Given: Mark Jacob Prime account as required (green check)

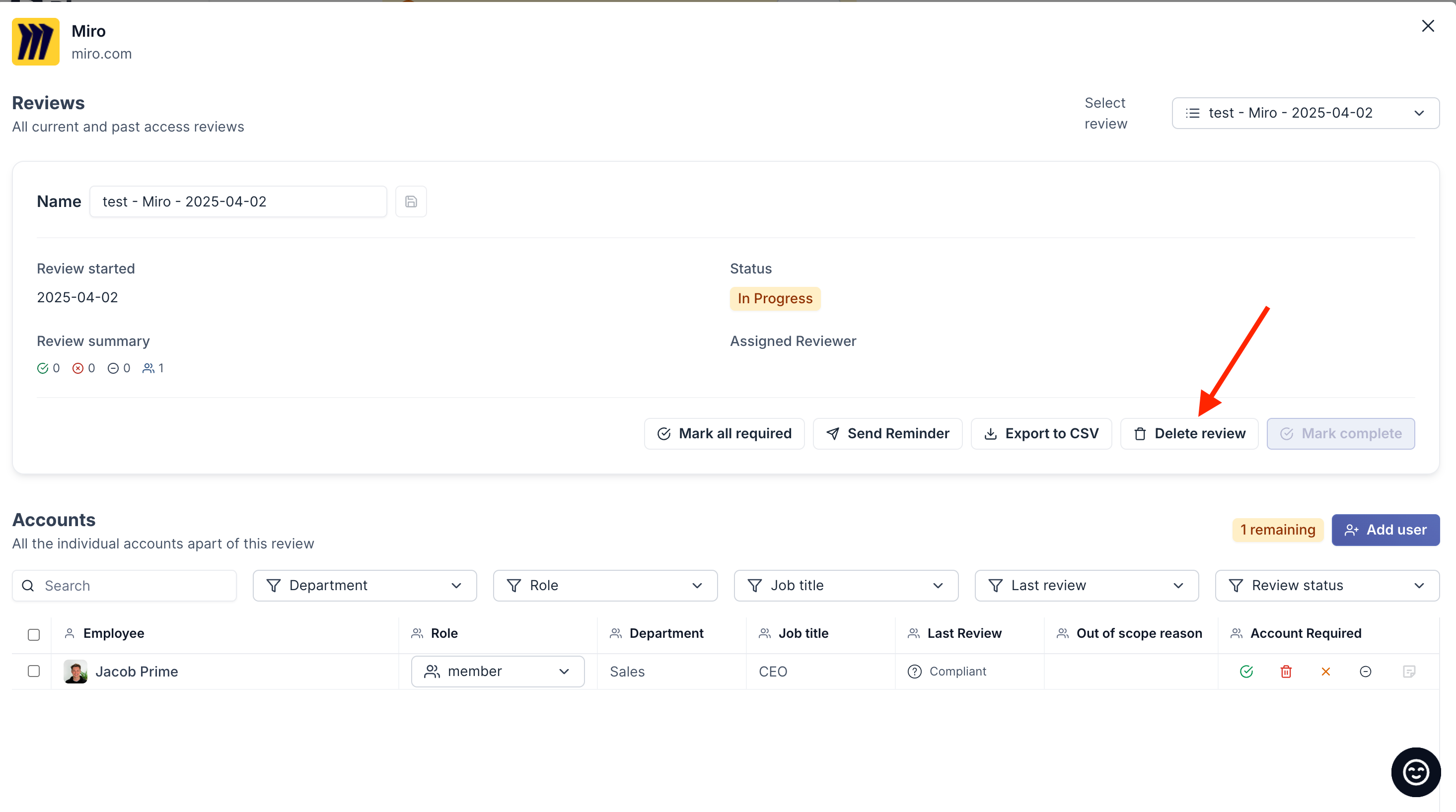Looking at the screenshot, I should (1246, 672).
